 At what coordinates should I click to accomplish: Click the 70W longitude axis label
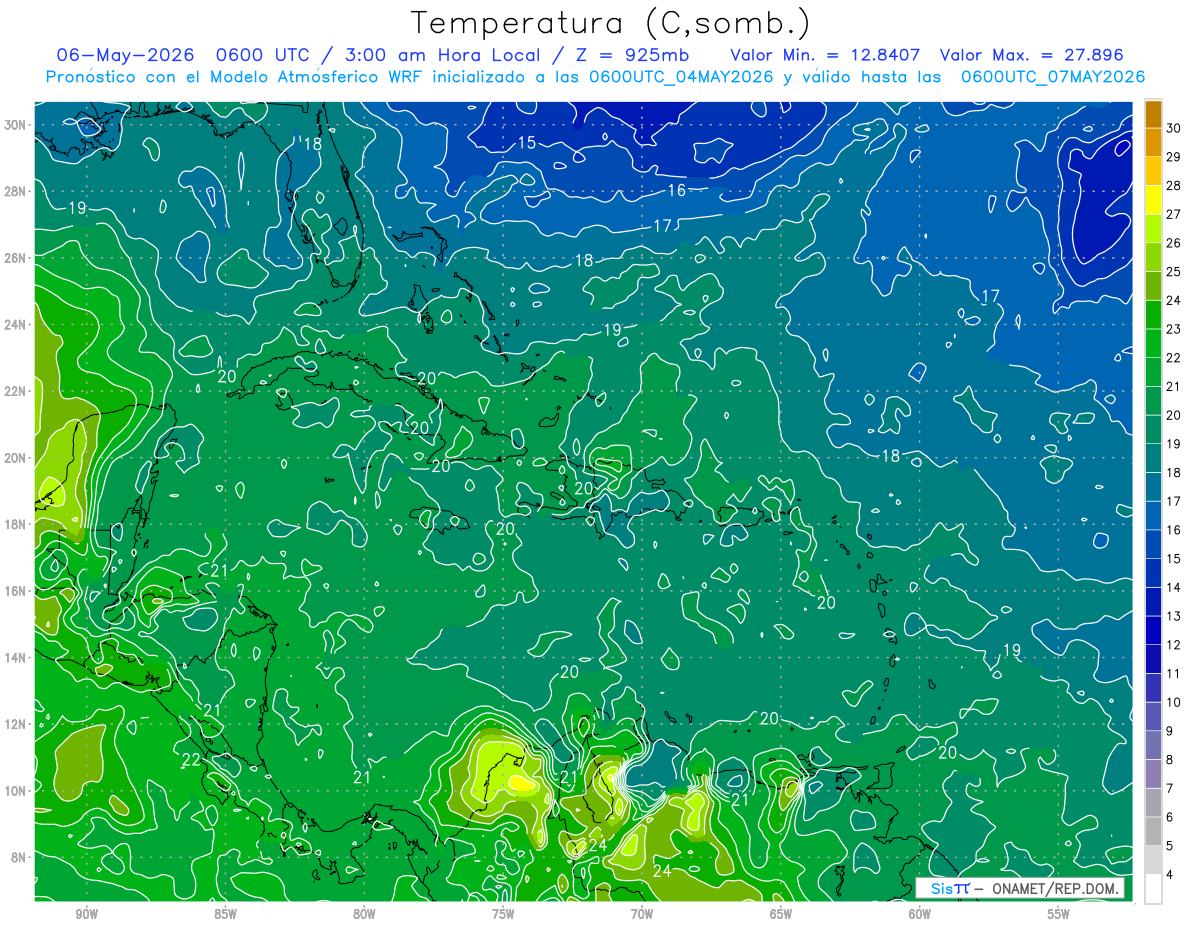(x=641, y=913)
